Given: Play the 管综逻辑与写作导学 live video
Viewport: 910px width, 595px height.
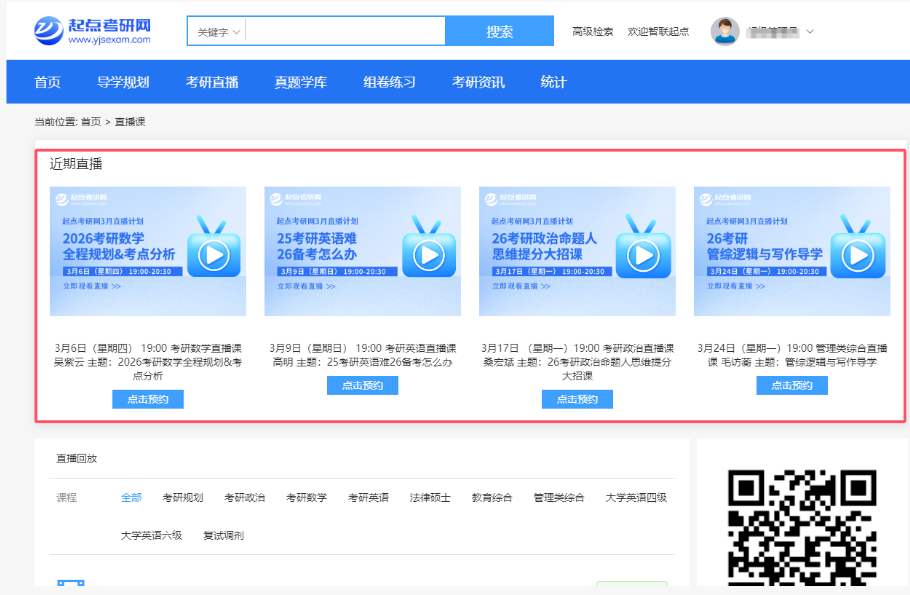Looking at the screenshot, I should [x=857, y=256].
